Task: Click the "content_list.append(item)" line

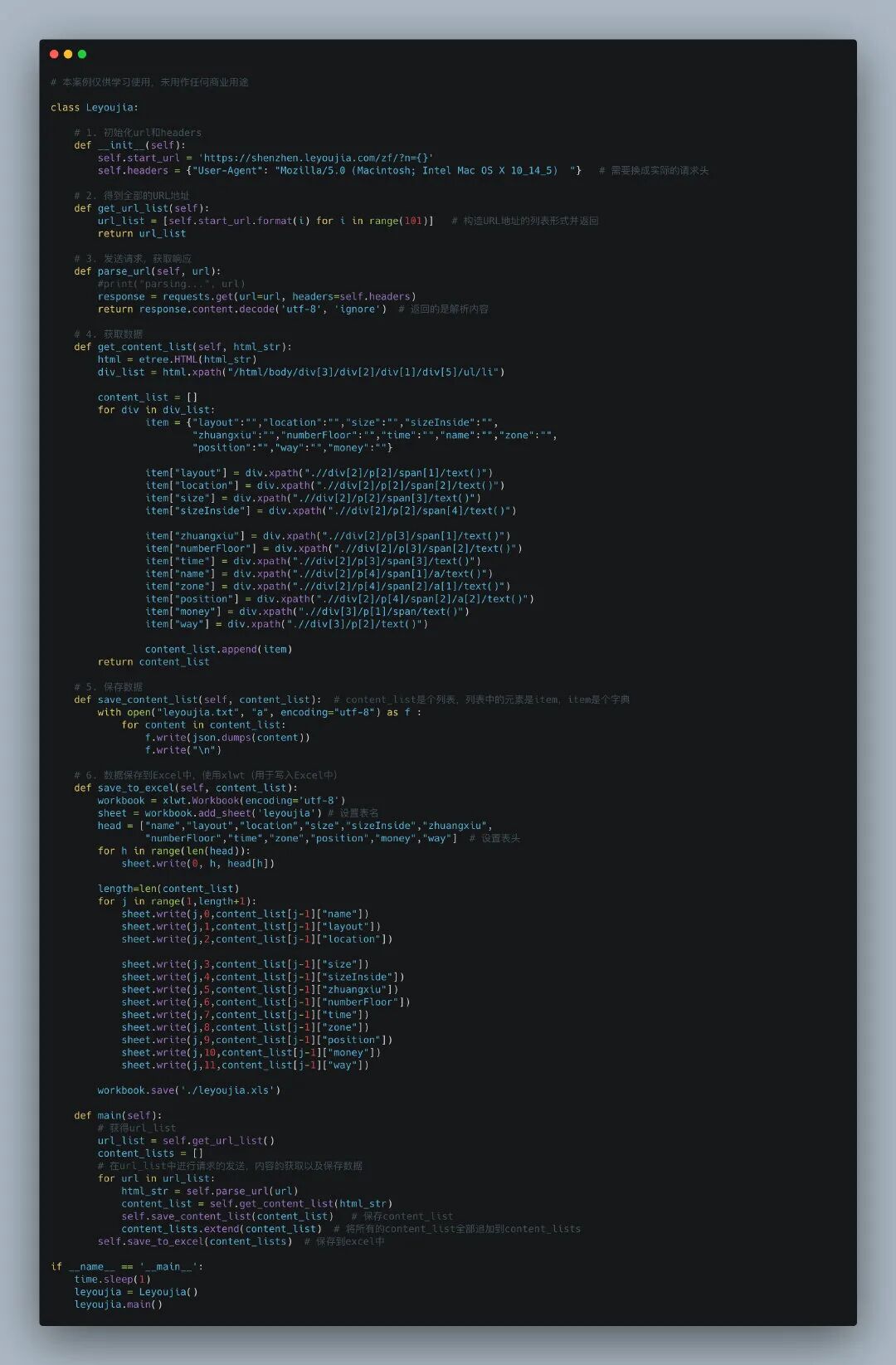Action: tap(219, 649)
